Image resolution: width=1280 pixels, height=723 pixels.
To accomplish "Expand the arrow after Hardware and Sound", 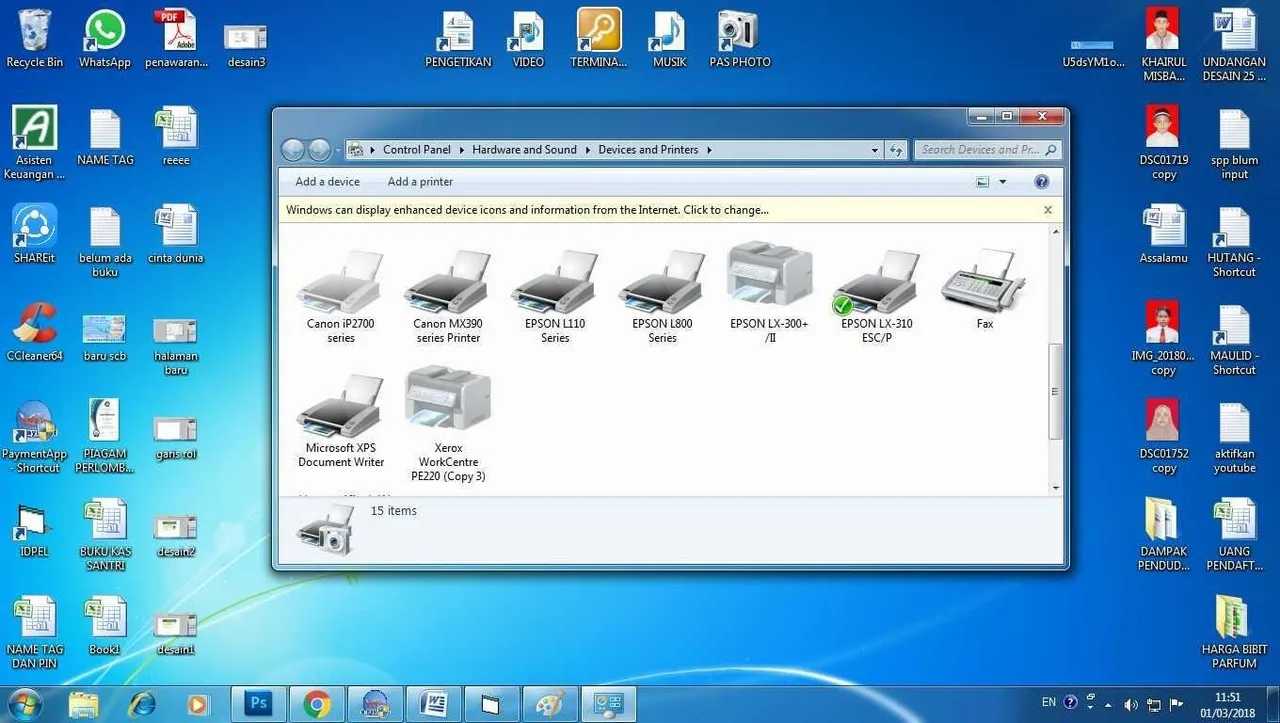I will (x=587, y=150).
